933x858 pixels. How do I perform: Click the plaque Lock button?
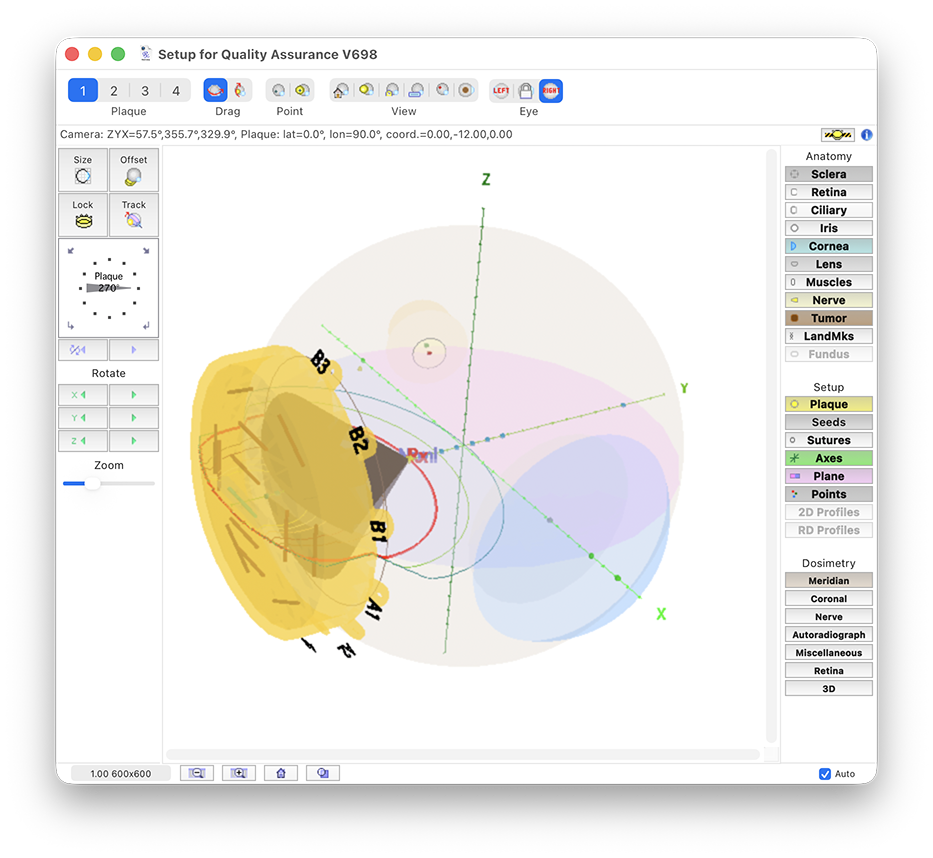[83, 215]
